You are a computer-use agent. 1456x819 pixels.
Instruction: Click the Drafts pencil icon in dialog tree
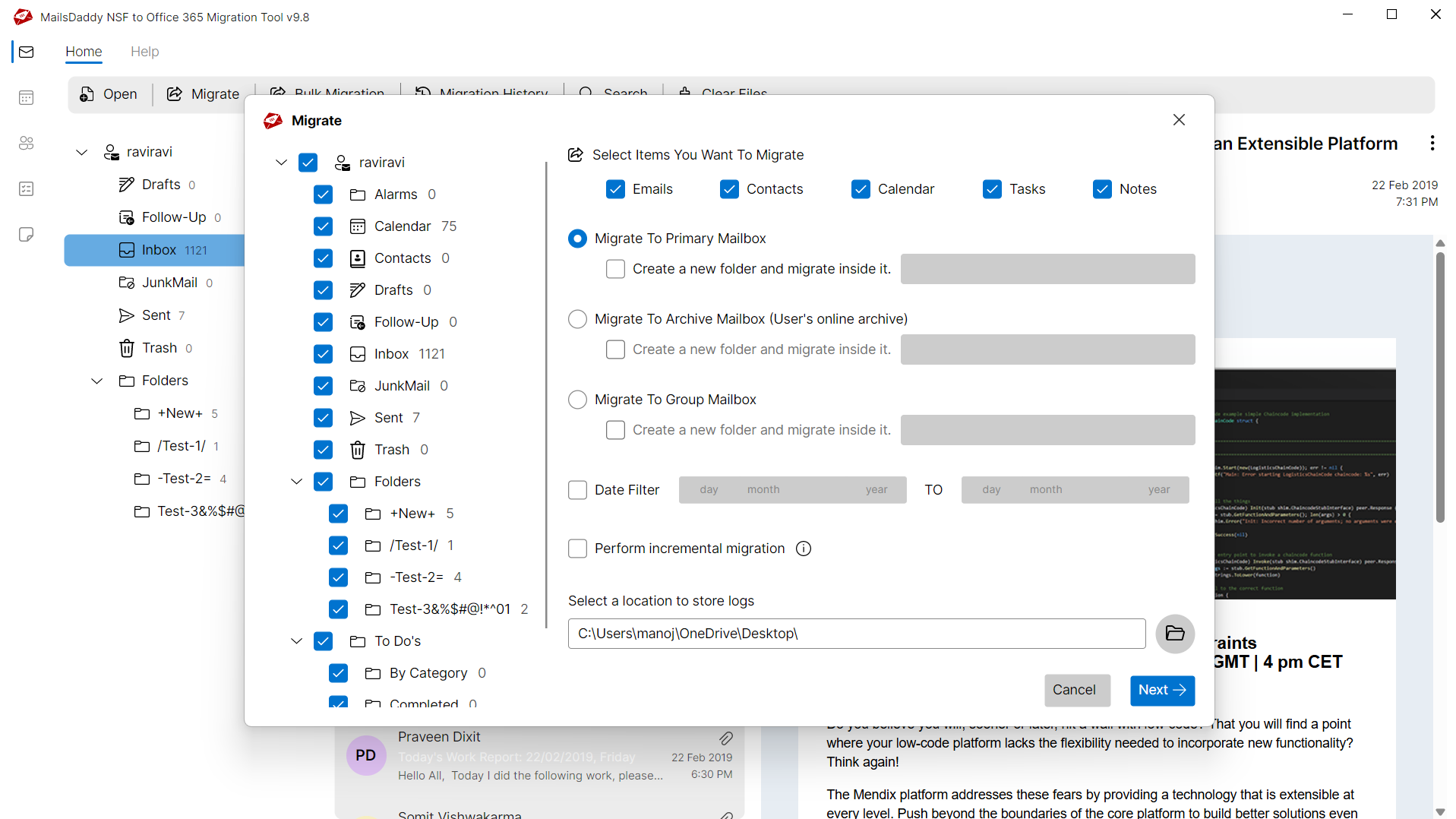[x=358, y=290]
